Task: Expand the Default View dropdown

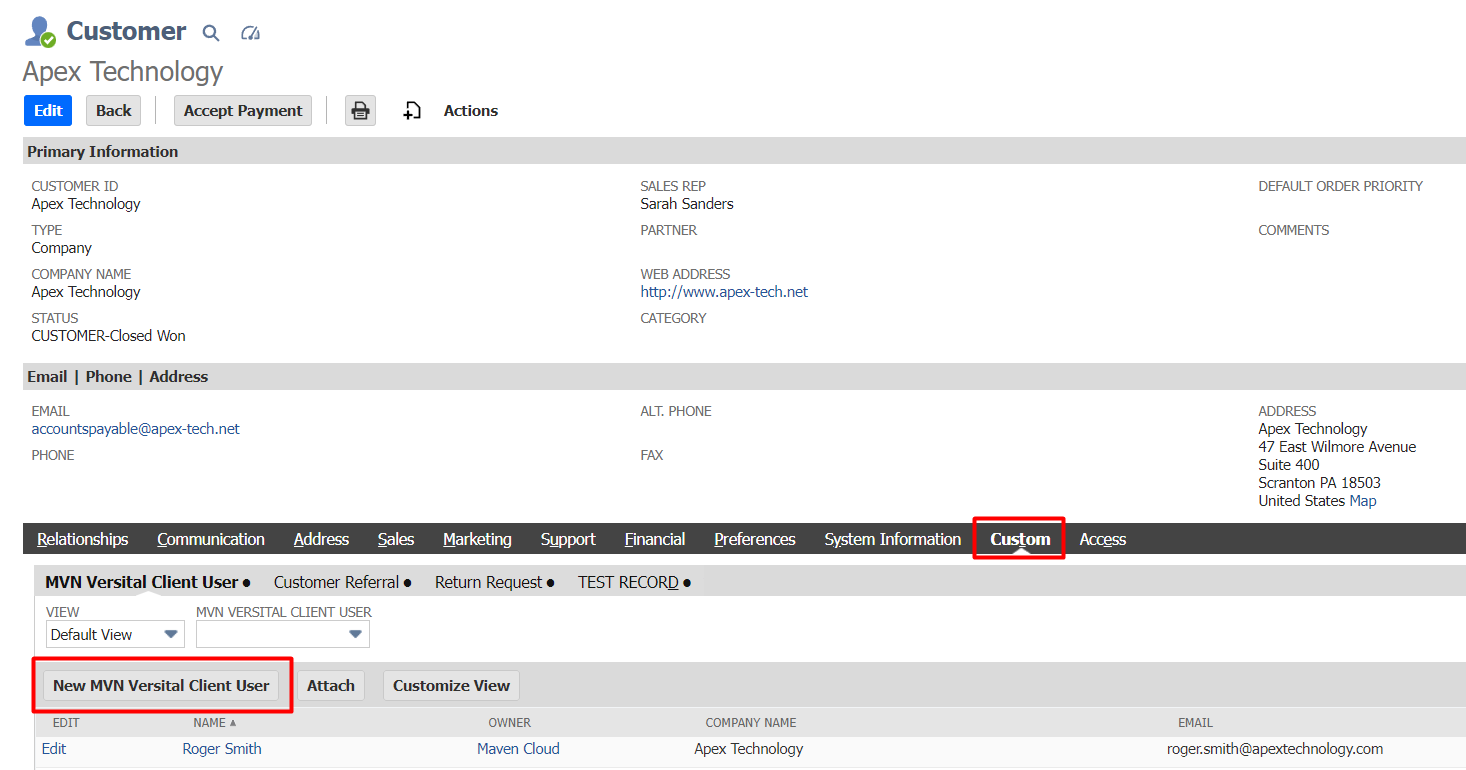Action: (115, 634)
